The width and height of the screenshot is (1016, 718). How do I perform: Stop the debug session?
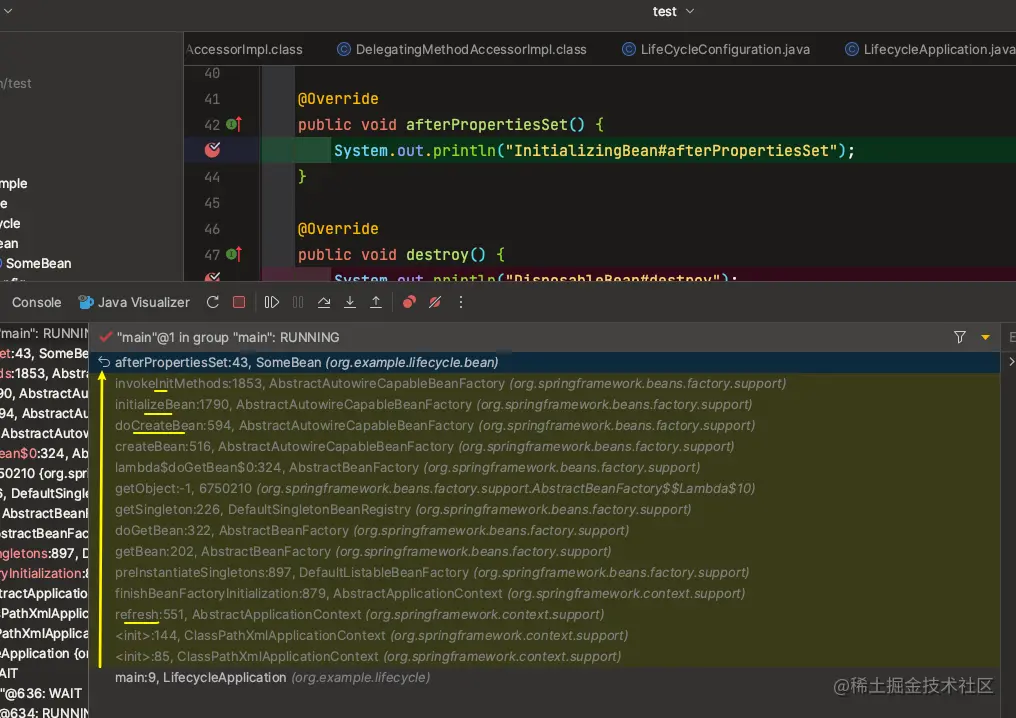coord(239,302)
